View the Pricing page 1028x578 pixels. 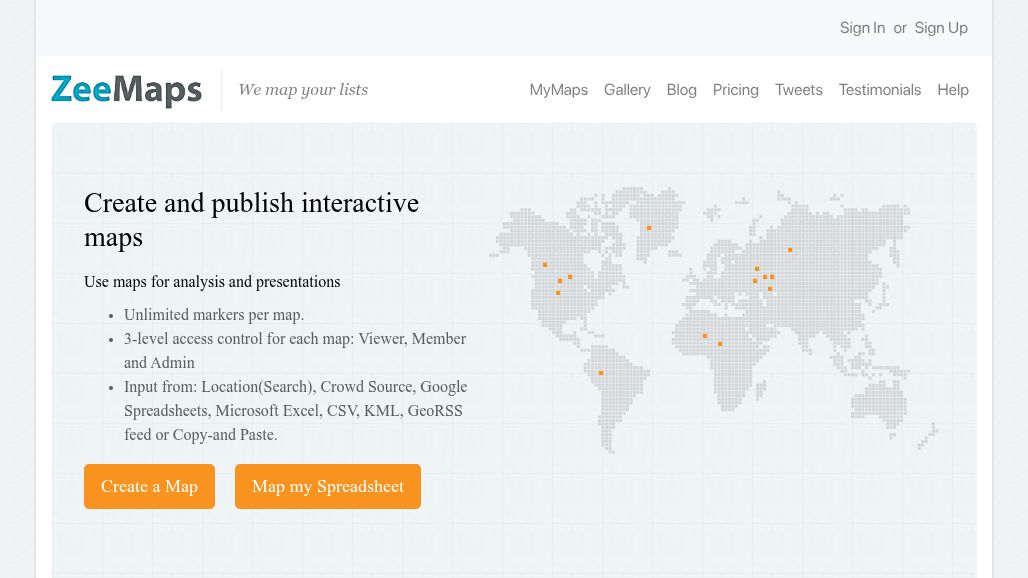pos(735,90)
